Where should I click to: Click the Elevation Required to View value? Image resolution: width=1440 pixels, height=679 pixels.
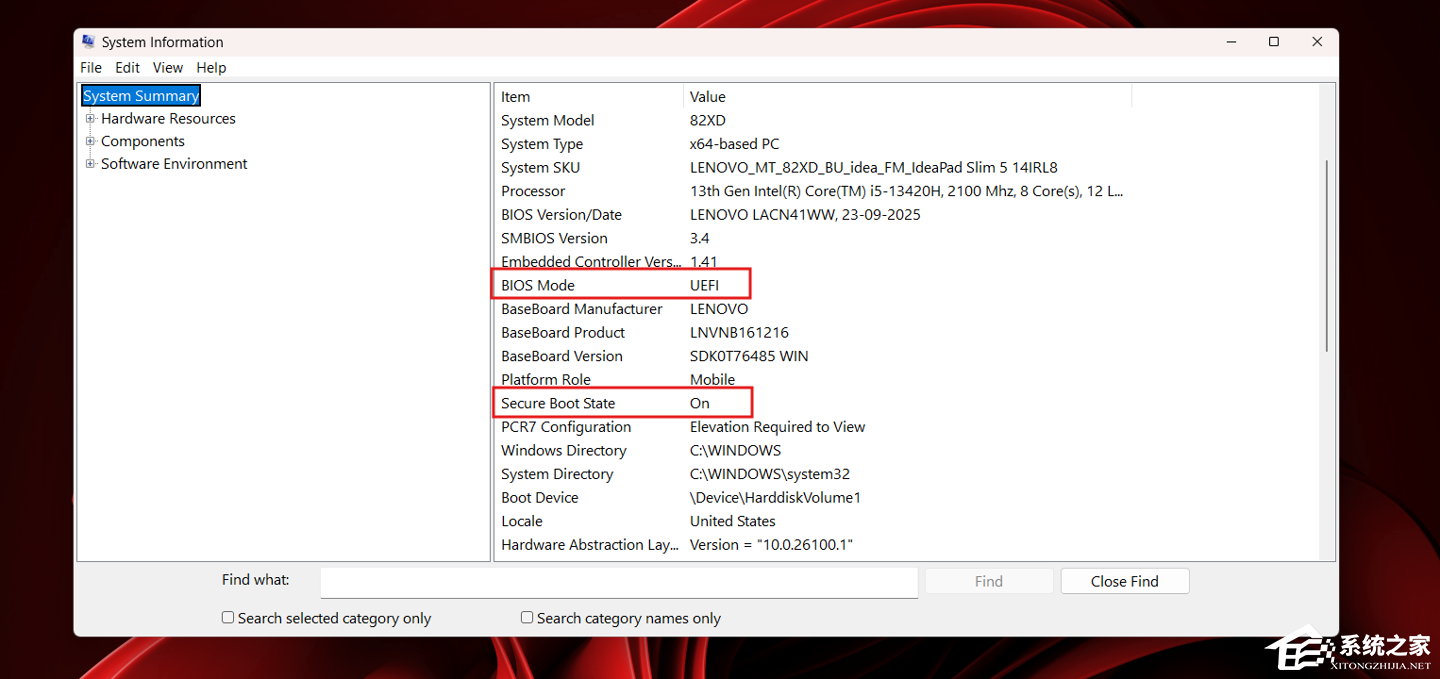[x=777, y=427]
